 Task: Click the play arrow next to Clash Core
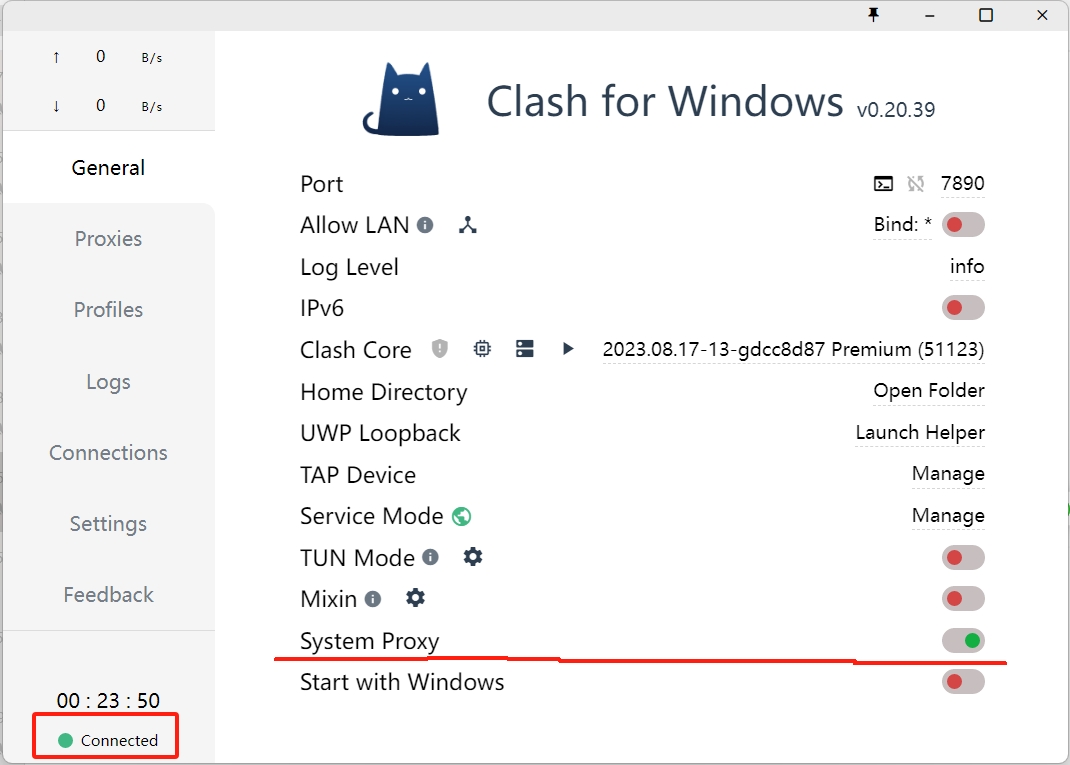568,349
